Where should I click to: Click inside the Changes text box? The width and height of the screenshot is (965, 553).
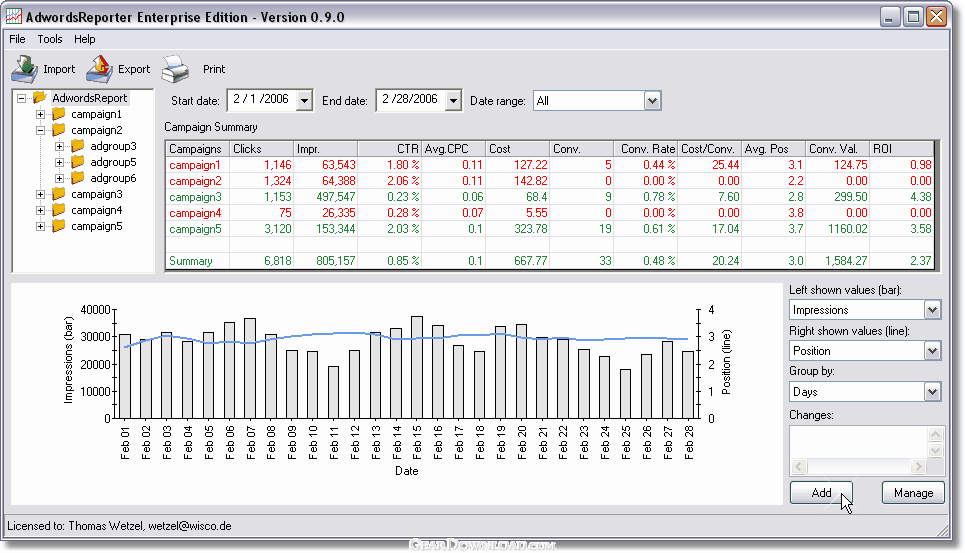tap(859, 442)
